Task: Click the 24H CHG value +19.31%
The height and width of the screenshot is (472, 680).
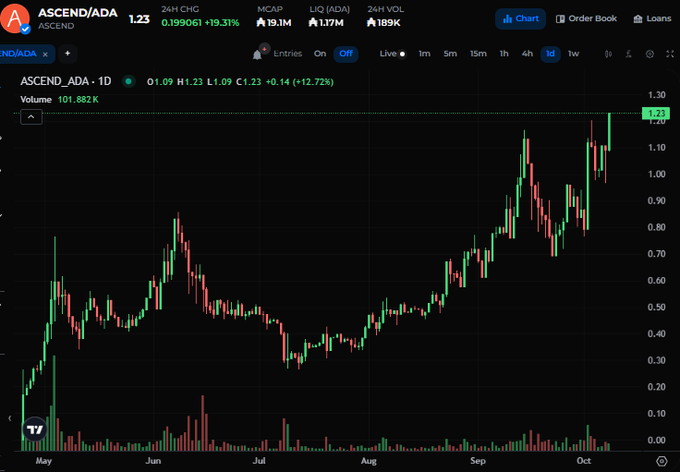Action: point(222,23)
